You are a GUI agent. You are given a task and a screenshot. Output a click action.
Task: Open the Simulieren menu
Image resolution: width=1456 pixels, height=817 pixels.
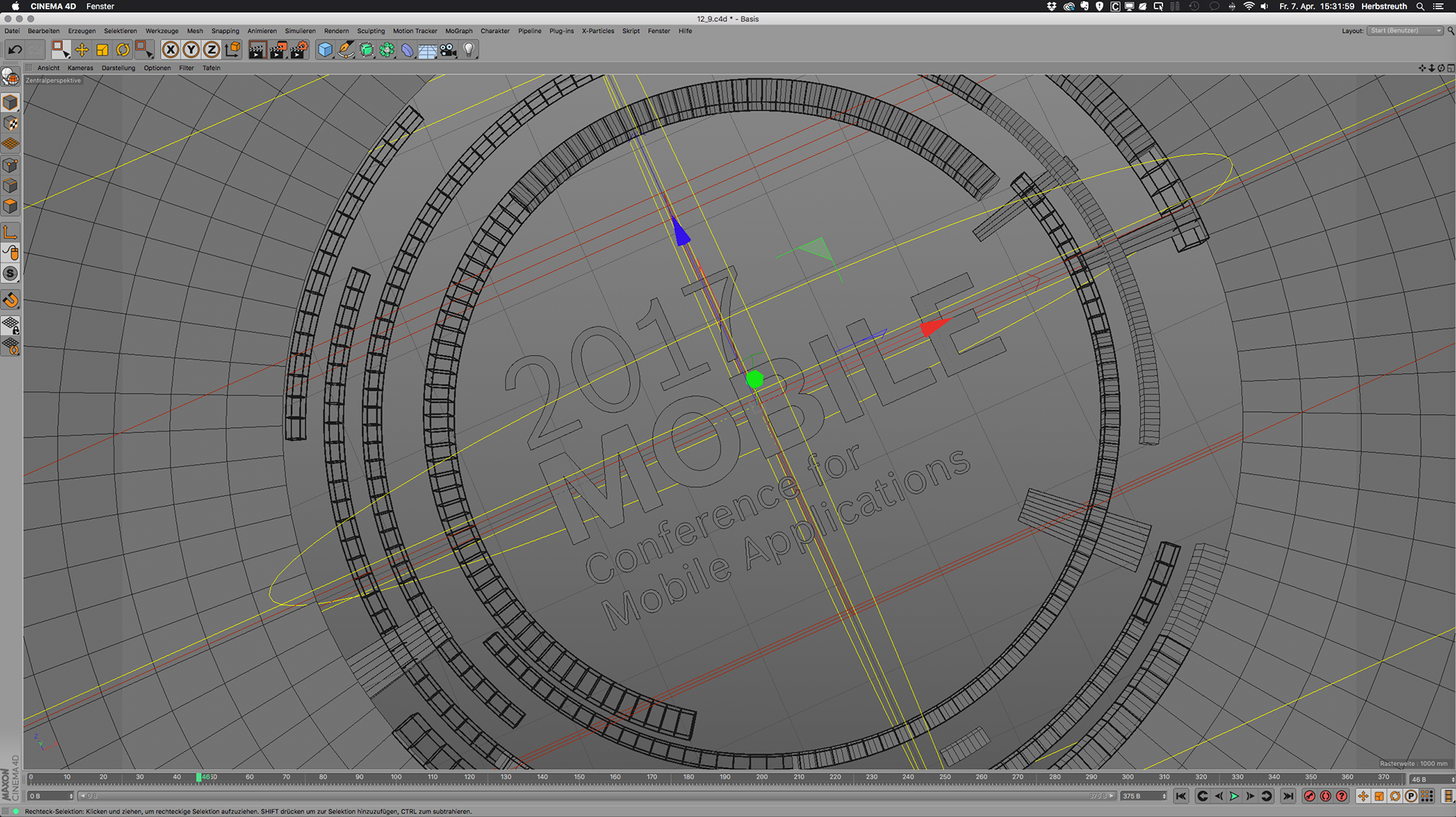(300, 31)
